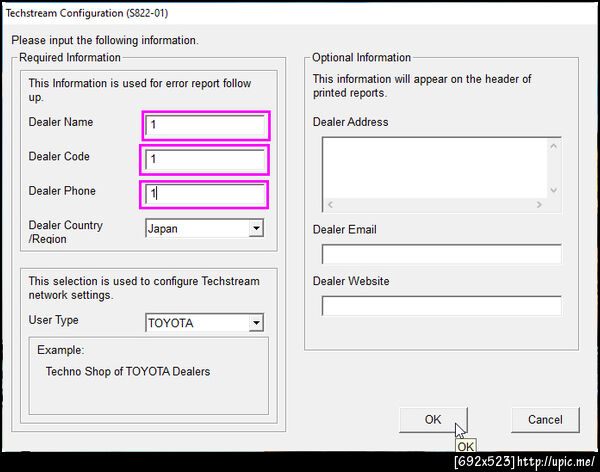
Task: Click the Dealer Email label
Action: (x=345, y=230)
